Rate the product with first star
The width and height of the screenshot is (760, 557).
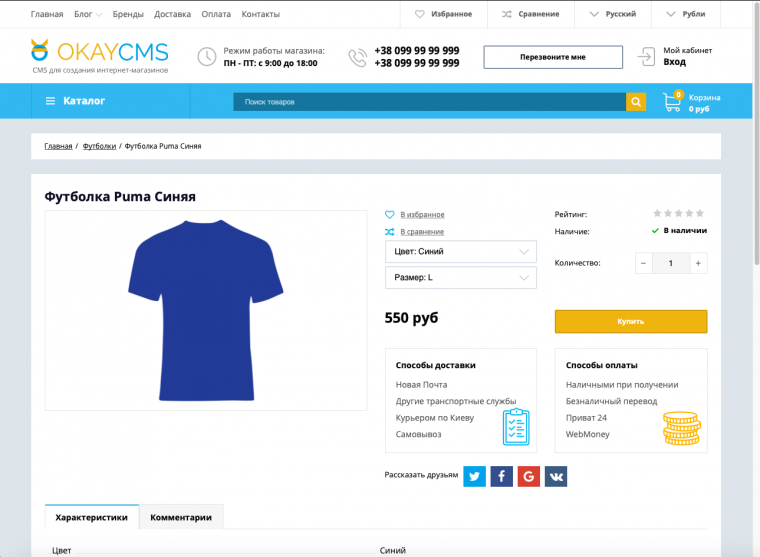(657, 213)
